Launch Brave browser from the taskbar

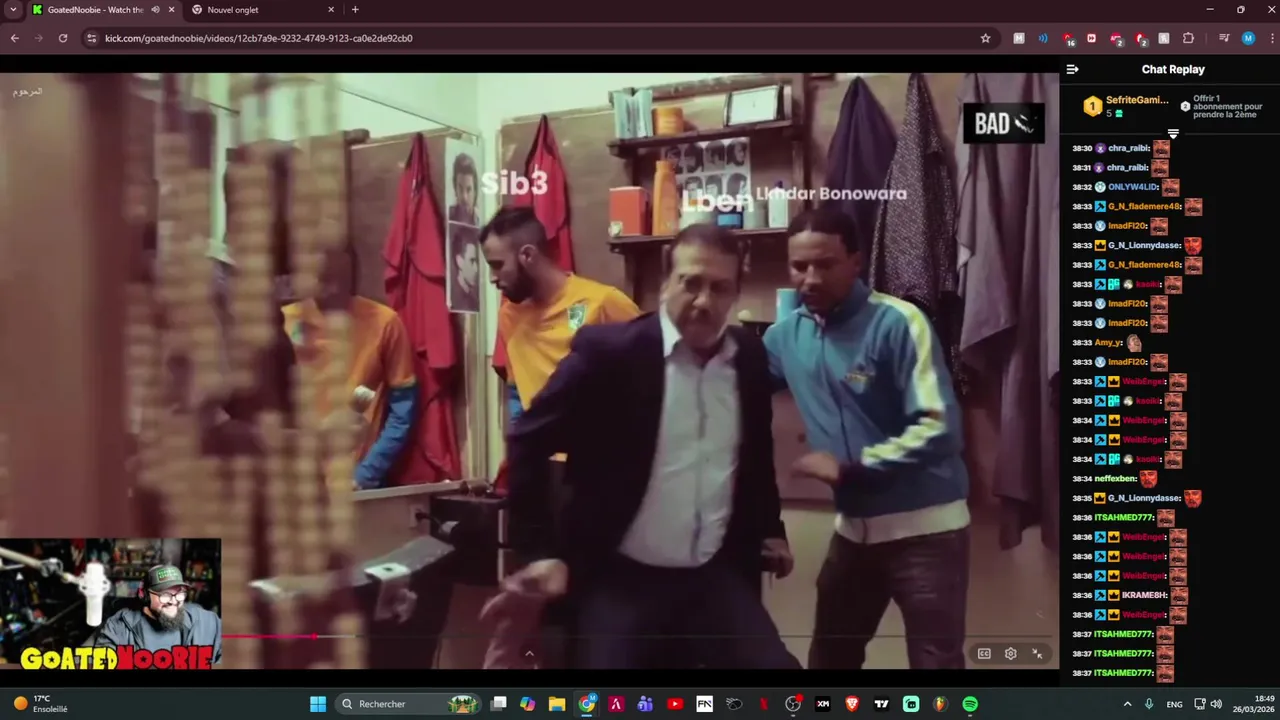tap(852, 704)
